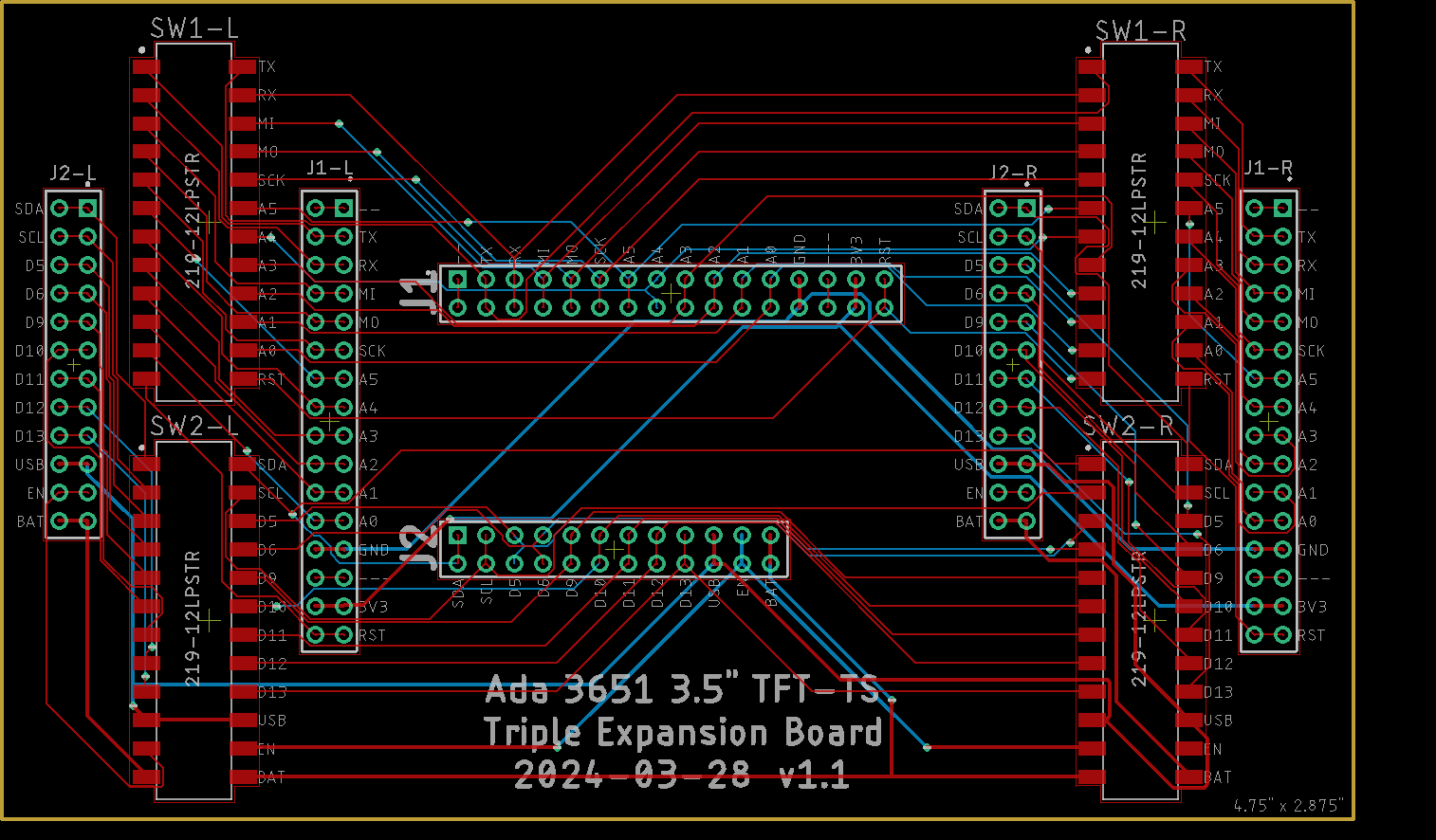The width and height of the screenshot is (1436, 840).
Task: Select the 3V3 label beside J1-R
Action: click(1312, 607)
